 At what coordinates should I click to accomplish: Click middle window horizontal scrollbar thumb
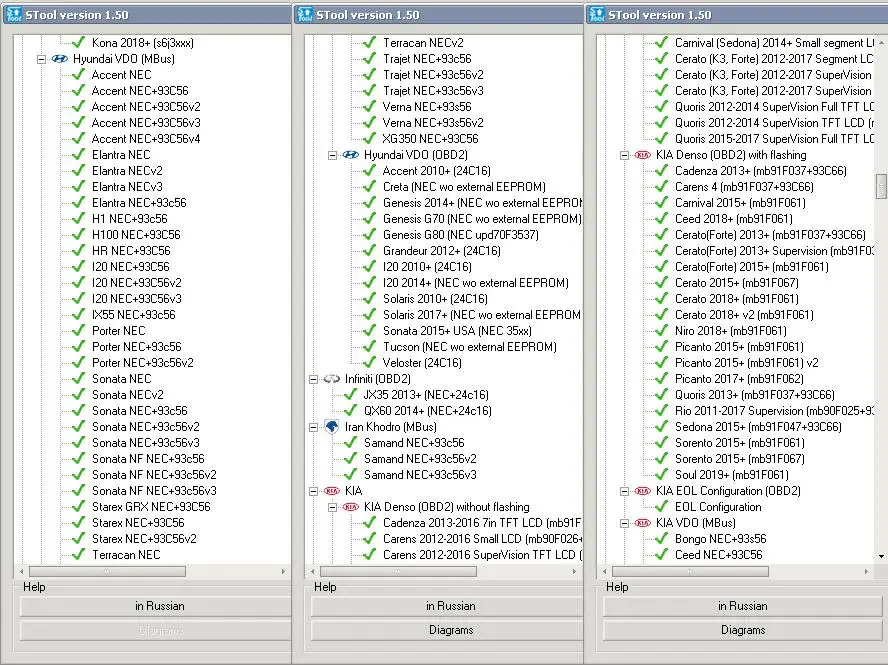pyautogui.click(x=398, y=572)
